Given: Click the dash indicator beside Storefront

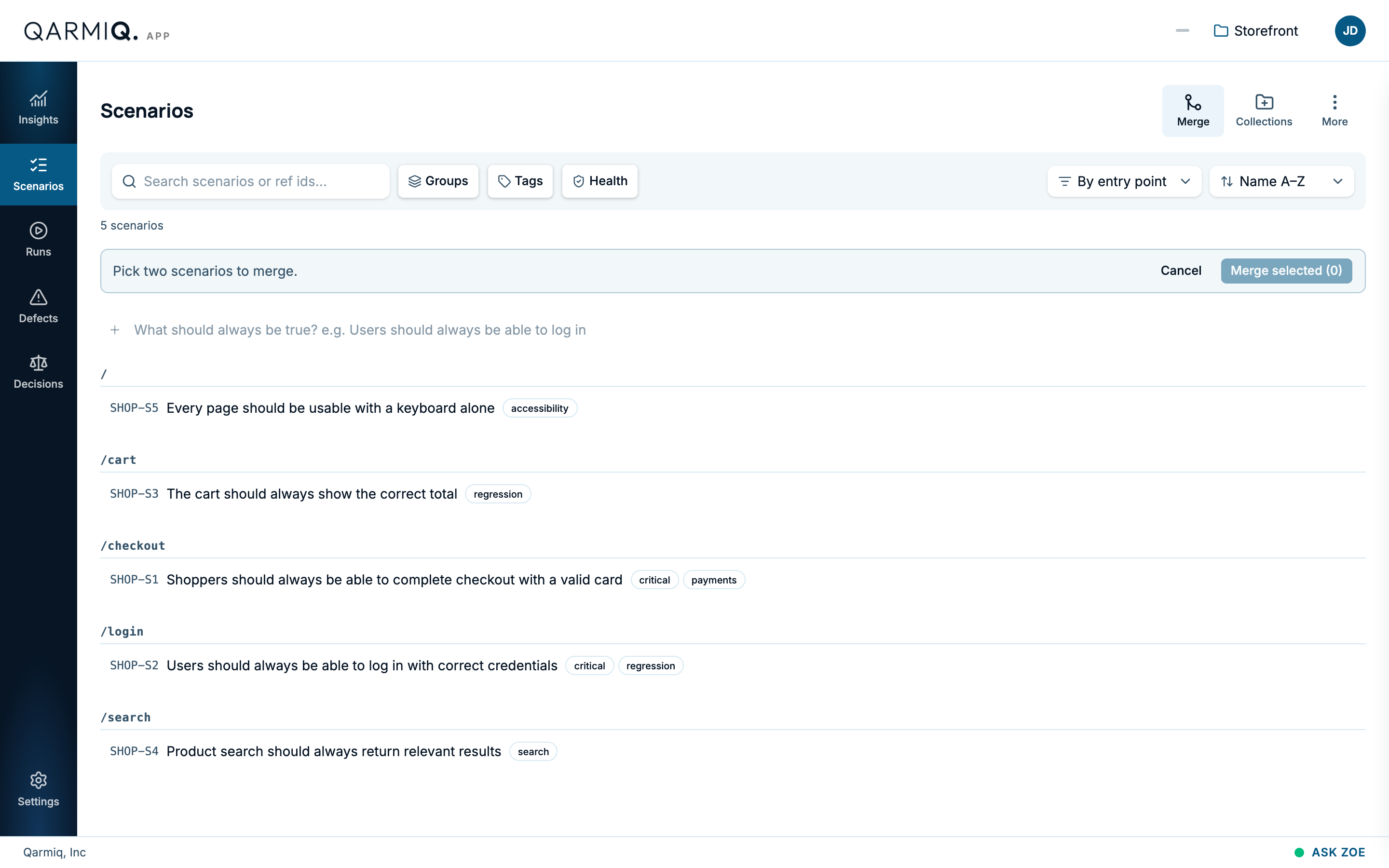Looking at the screenshot, I should pyautogui.click(x=1182, y=30).
